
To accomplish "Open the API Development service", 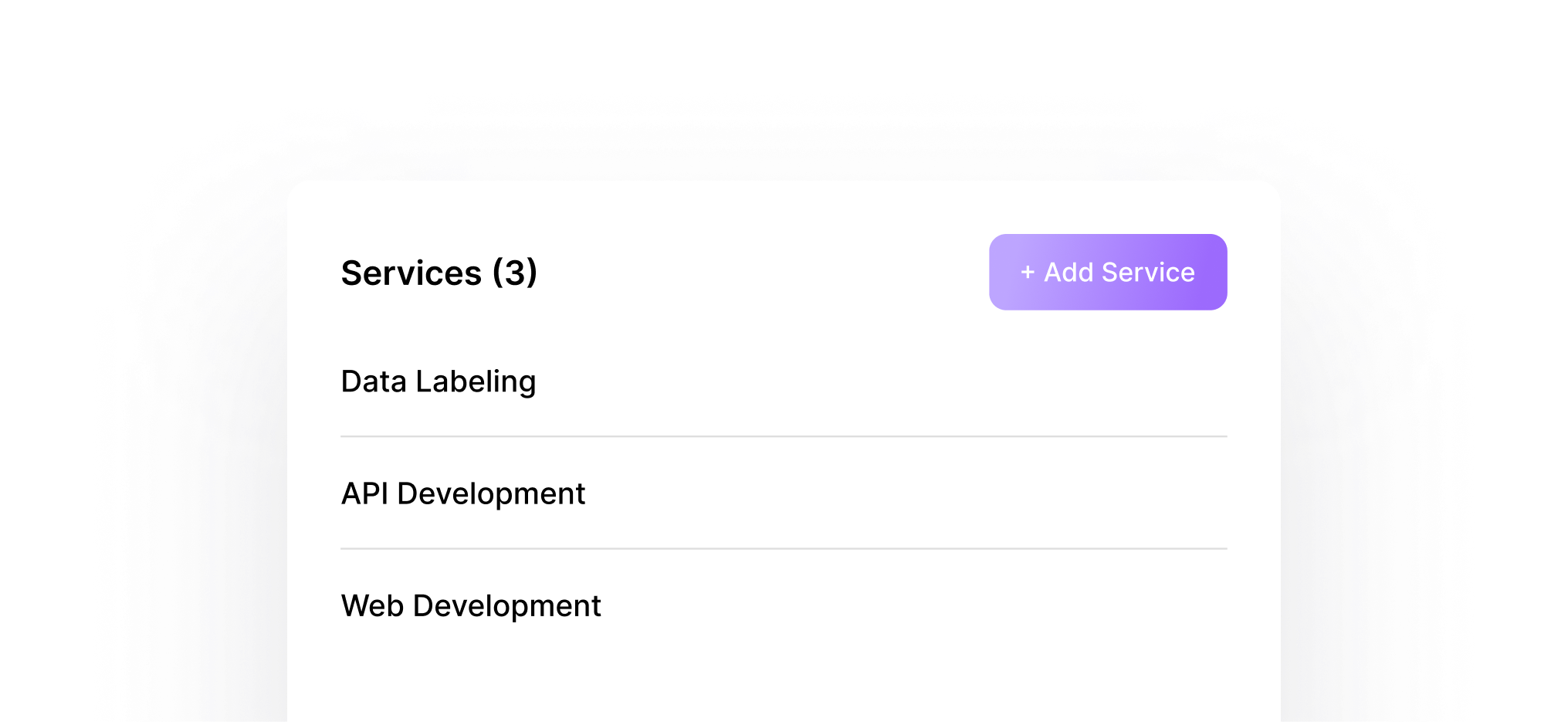I will click(x=463, y=493).
